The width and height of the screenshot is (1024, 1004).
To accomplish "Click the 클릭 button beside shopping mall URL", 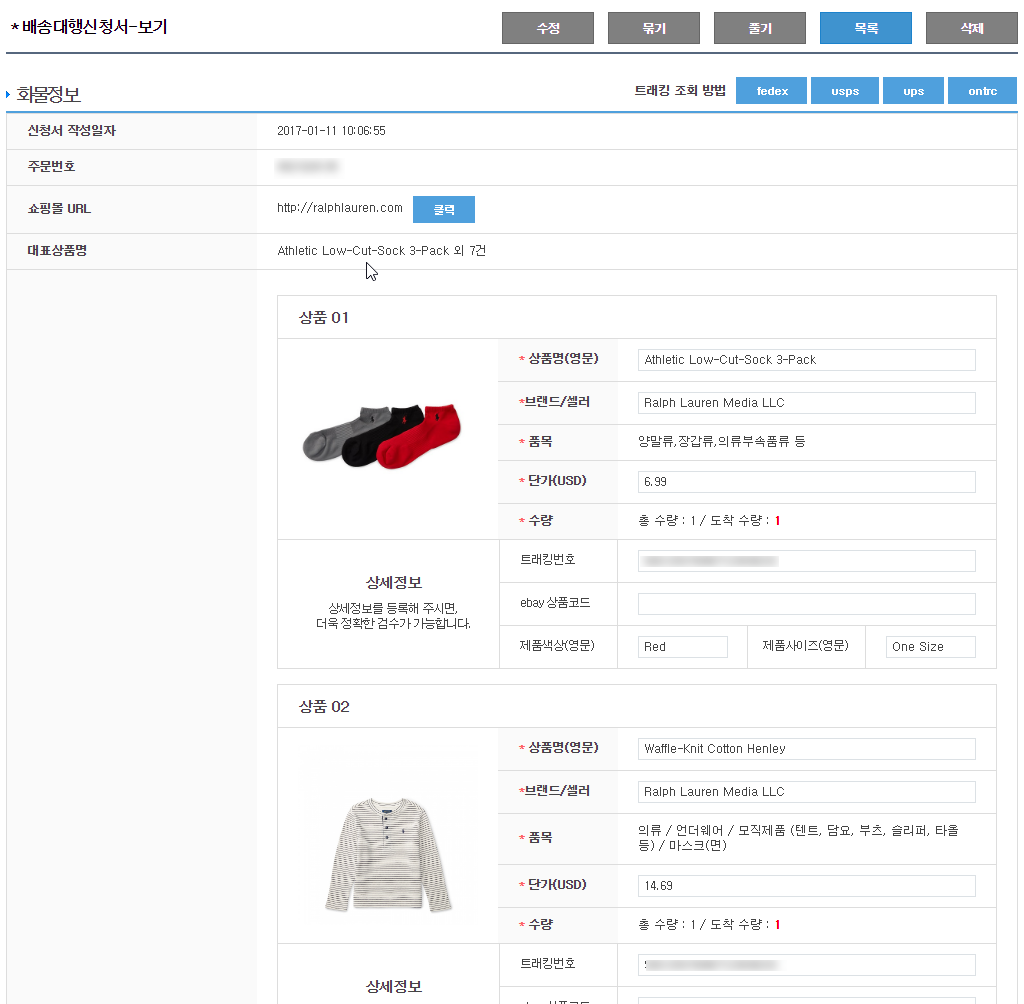I will [443, 210].
